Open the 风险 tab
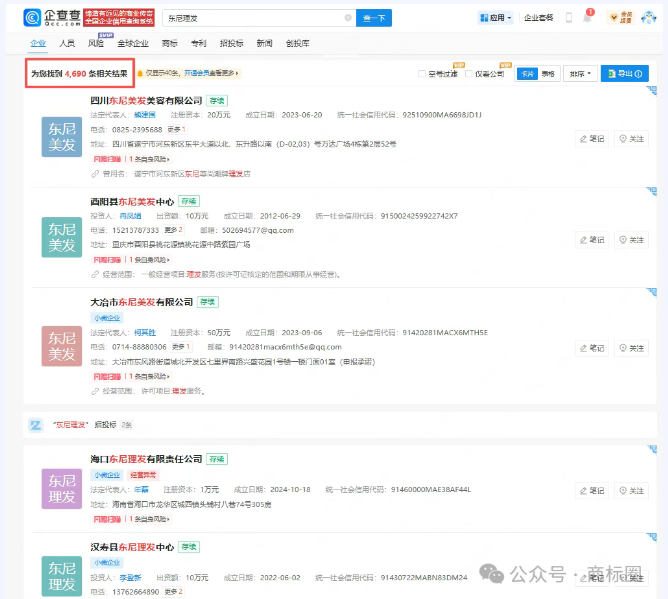The height and width of the screenshot is (599, 668). pyautogui.click(x=96, y=44)
